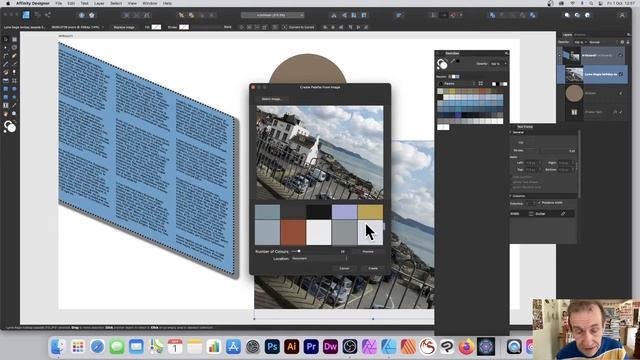Open Firefox from the Dock

point(466,347)
